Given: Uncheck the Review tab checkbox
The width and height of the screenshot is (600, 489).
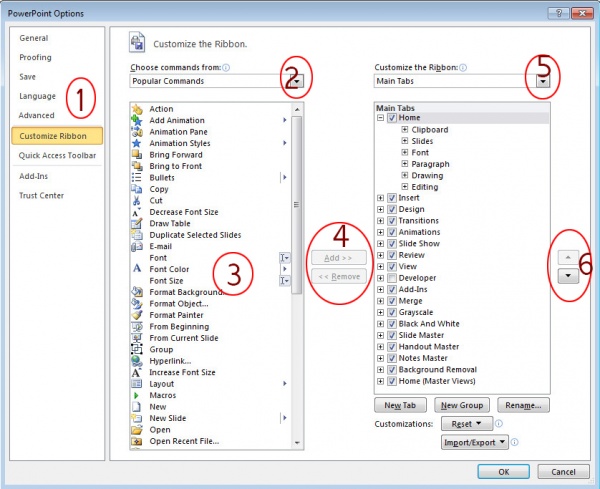Looking at the screenshot, I should (392, 255).
